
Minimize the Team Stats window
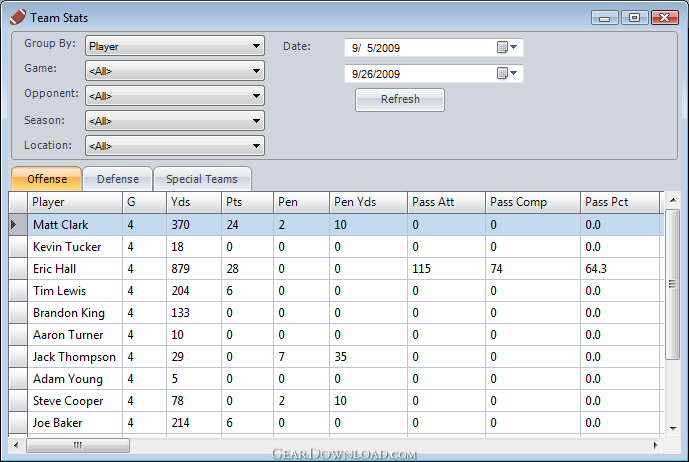pyautogui.click(x=605, y=18)
